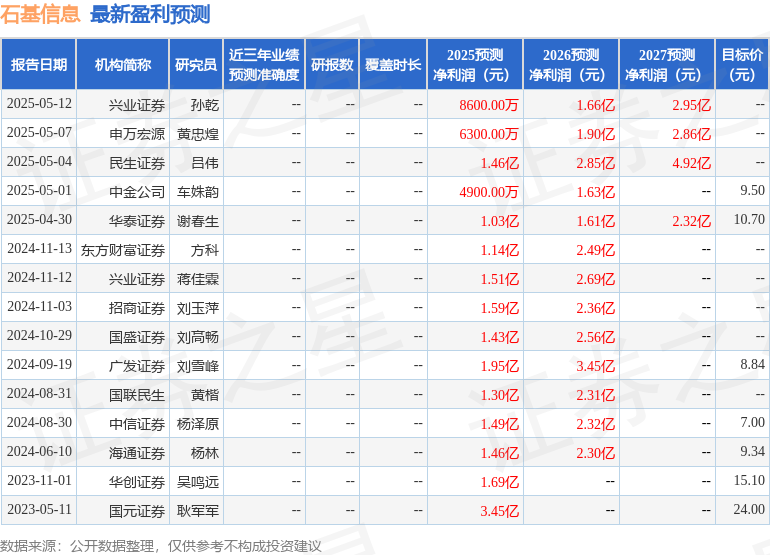The height and width of the screenshot is (555, 770).
Task: Select institution 华泰证券
Action: pyautogui.click(x=137, y=221)
